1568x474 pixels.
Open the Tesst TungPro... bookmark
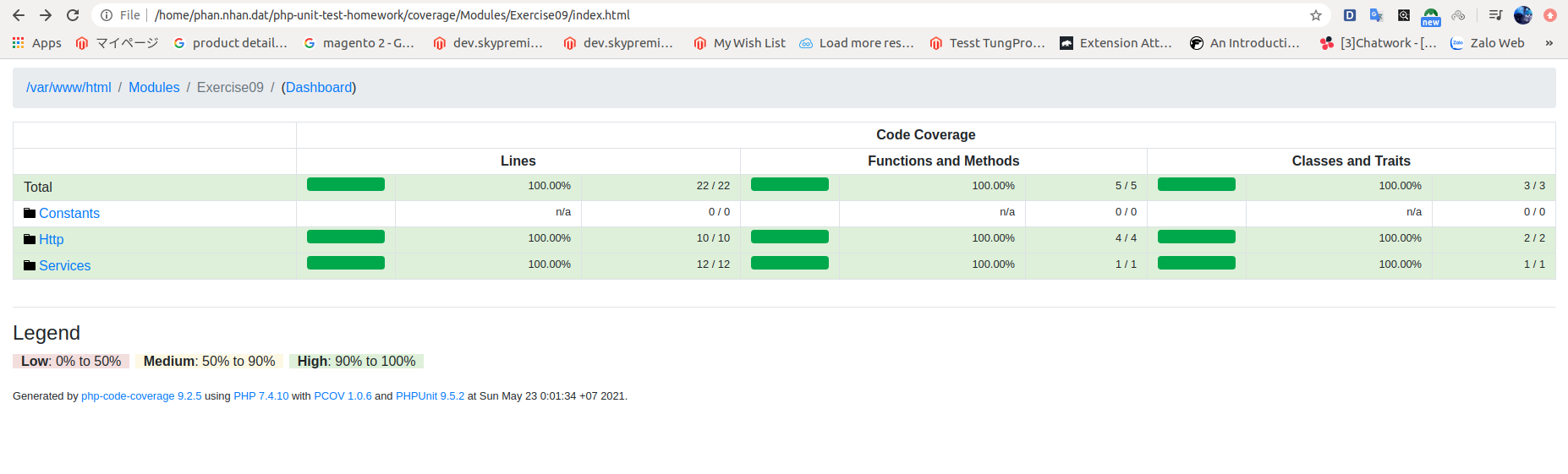pos(987,43)
